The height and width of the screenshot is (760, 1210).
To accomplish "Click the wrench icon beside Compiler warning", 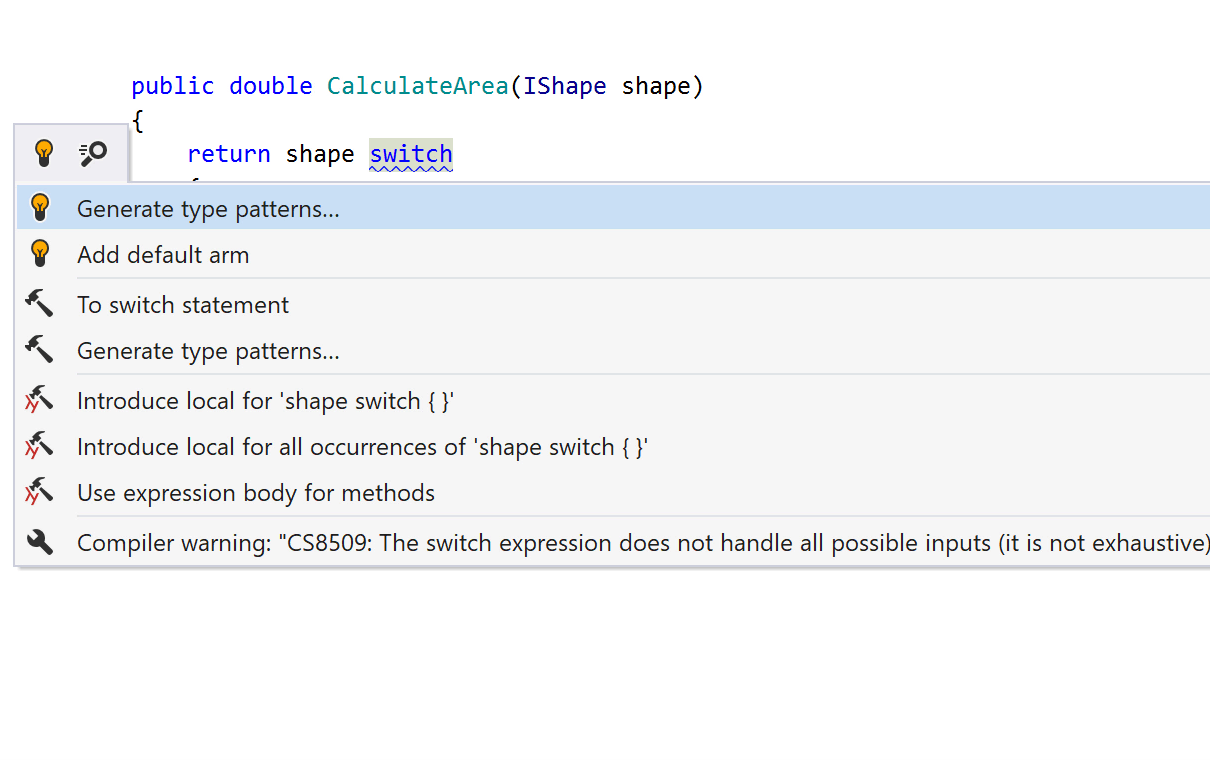I will click(40, 543).
